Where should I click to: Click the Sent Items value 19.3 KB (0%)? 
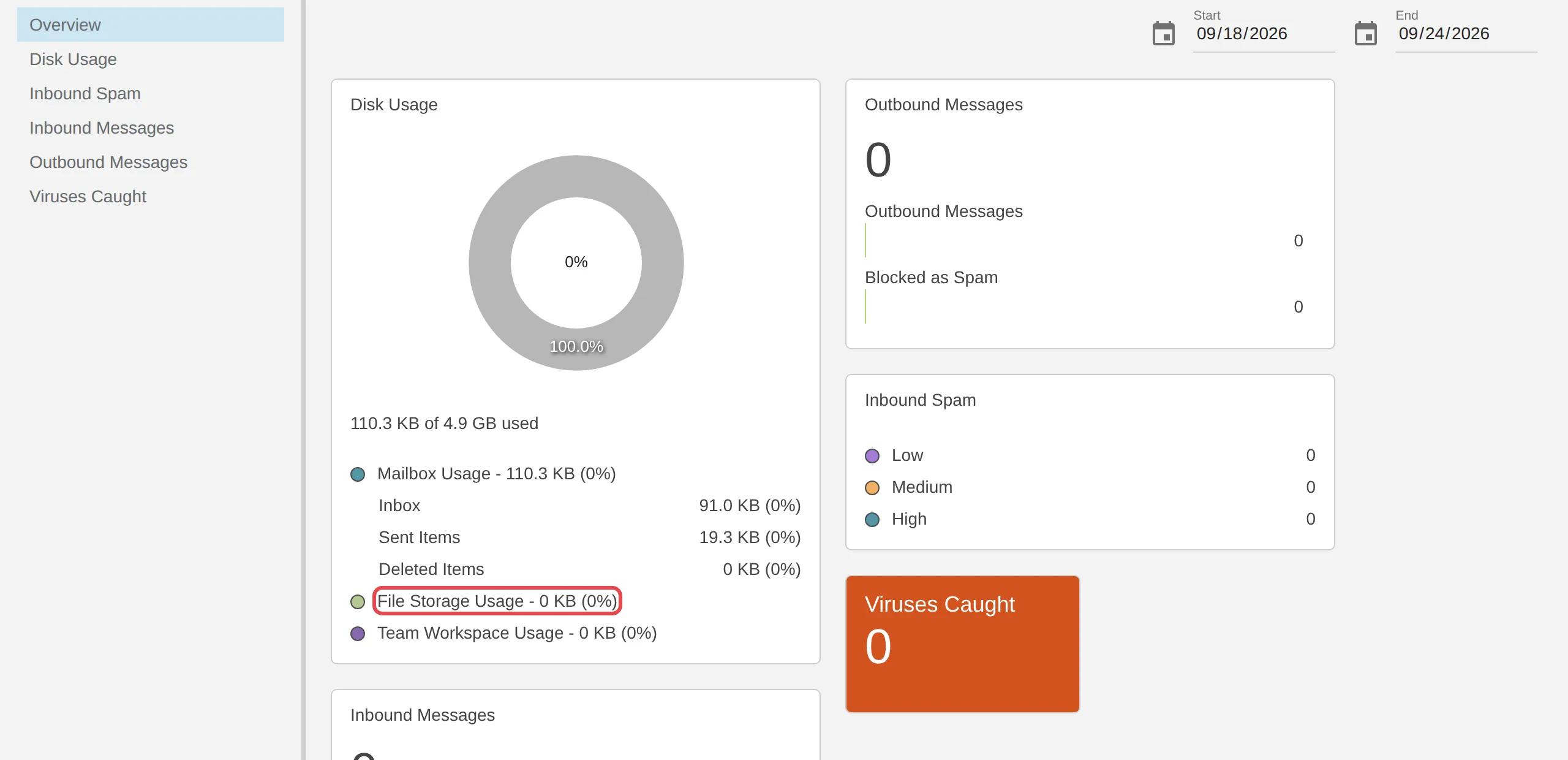tap(750, 538)
